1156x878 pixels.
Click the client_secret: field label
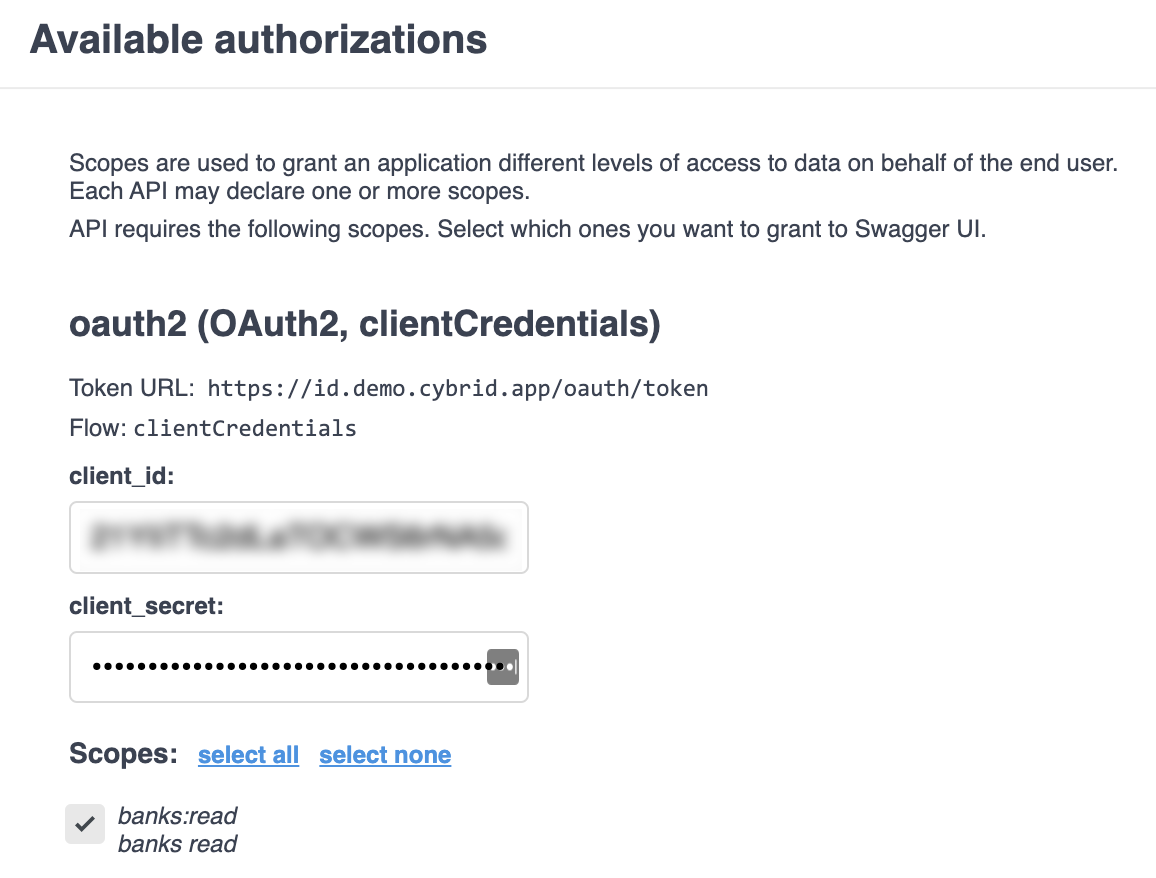click(146, 606)
